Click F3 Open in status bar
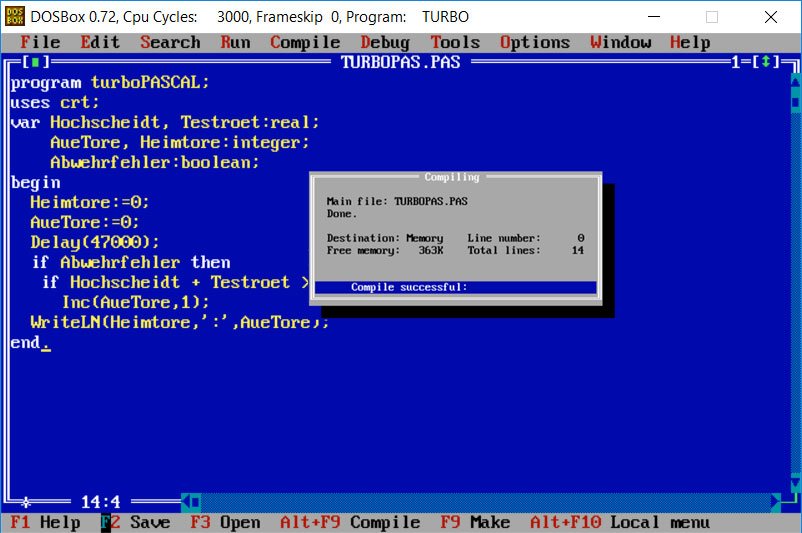The image size is (802, 533). point(225,522)
